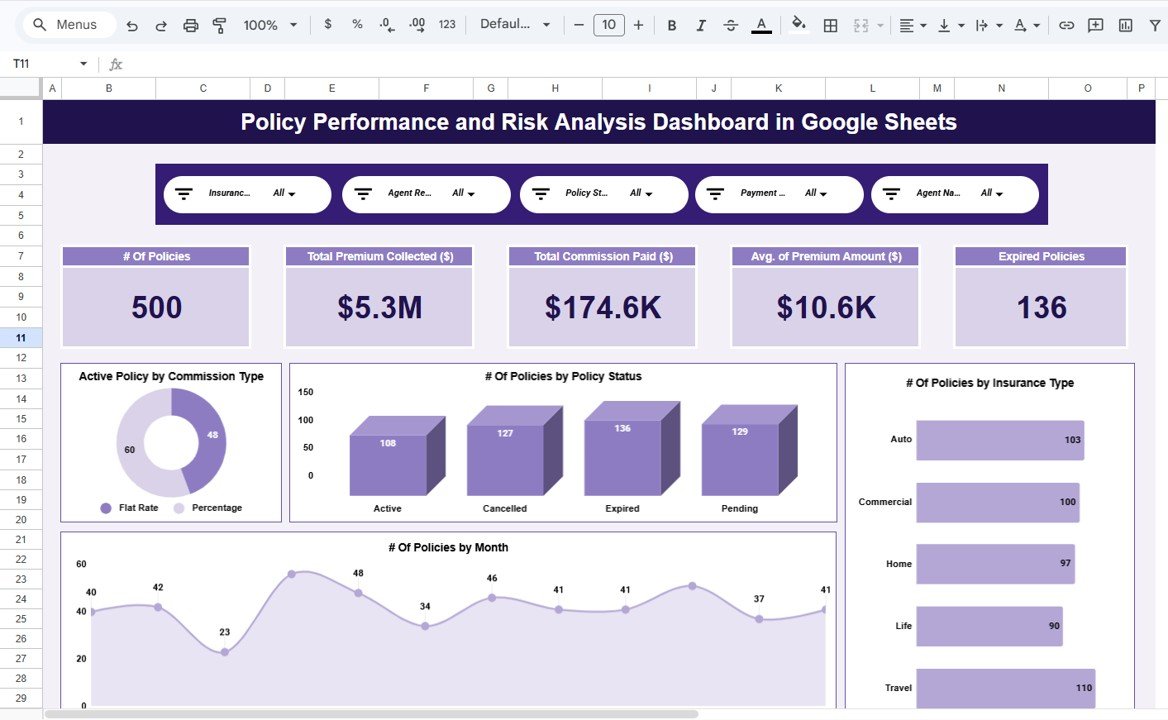This screenshot has width=1168, height=720.
Task: Select column H header
Action: point(554,88)
